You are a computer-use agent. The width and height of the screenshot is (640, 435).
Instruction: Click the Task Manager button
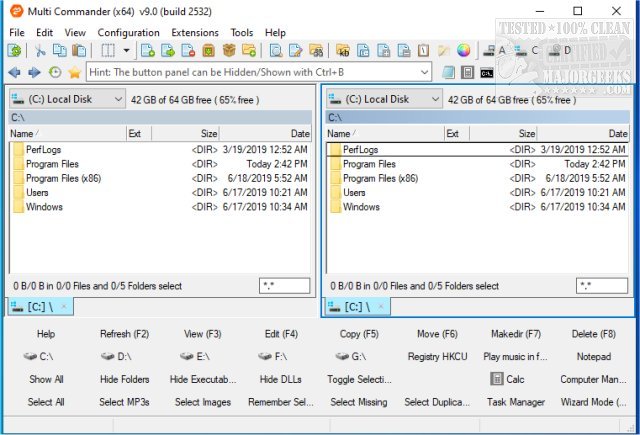(516, 402)
